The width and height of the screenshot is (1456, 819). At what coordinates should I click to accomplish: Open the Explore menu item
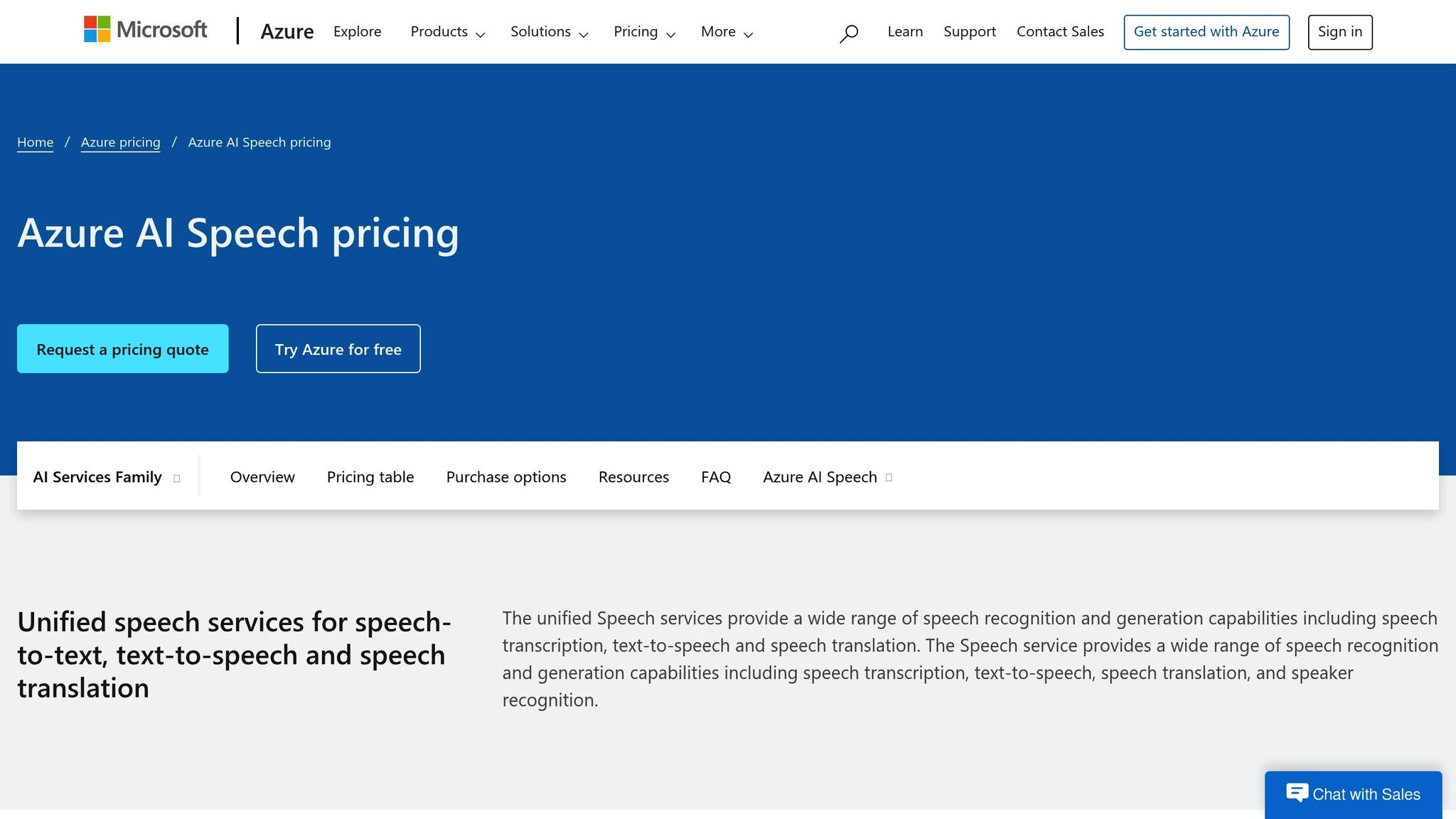coord(357,31)
